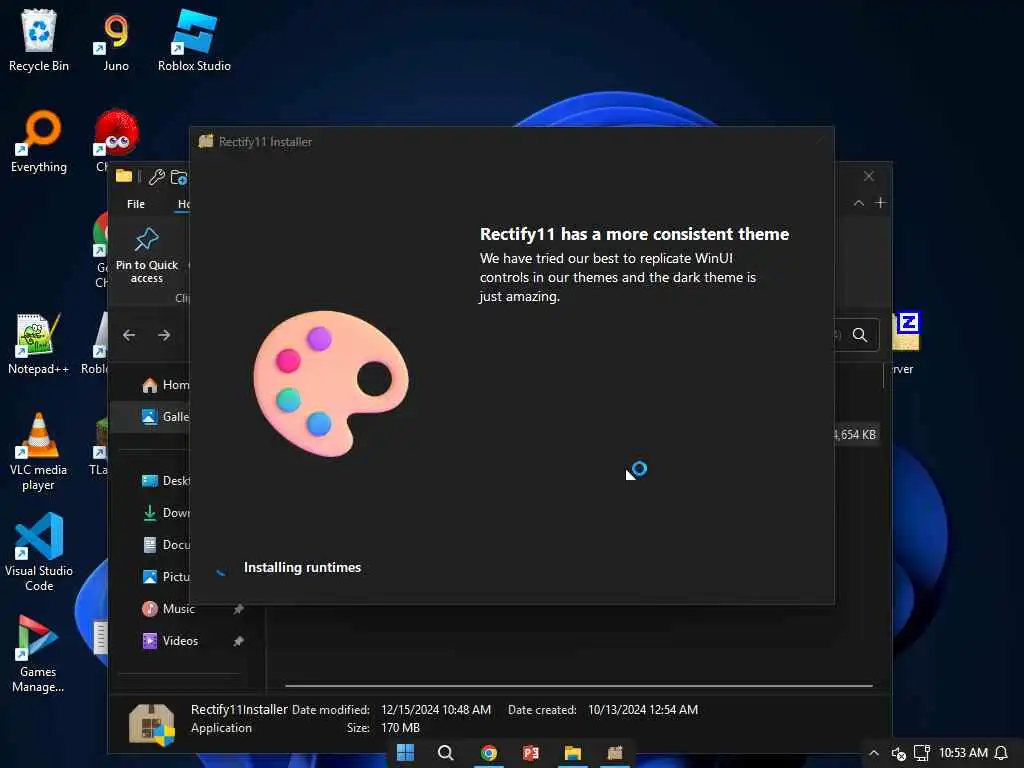Image resolution: width=1024 pixels, height=768 pixels.
Task: Open Visual Studio Code shortcut
Action: 39,552
